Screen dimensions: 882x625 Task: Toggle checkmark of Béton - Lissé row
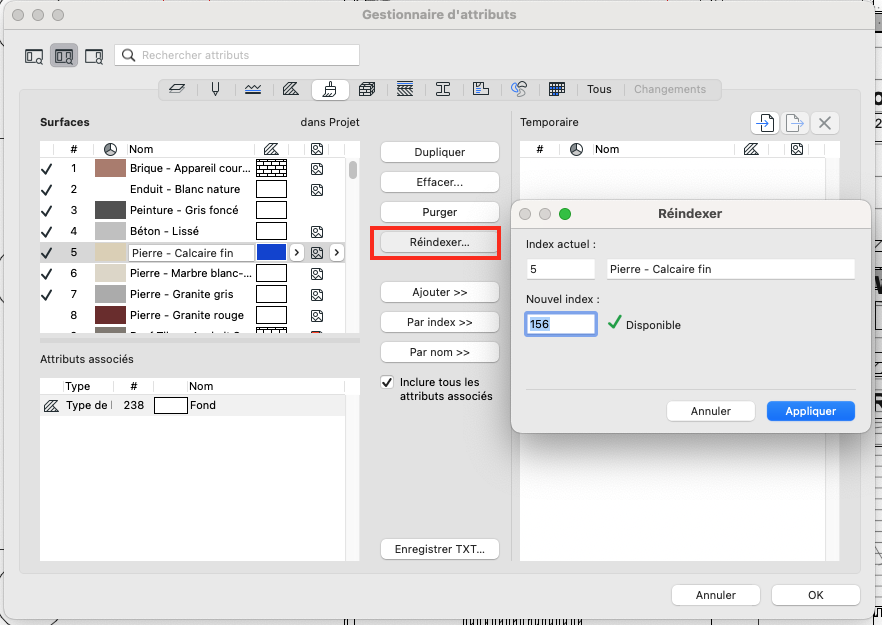pyautogui.click(x=47, y=232)
